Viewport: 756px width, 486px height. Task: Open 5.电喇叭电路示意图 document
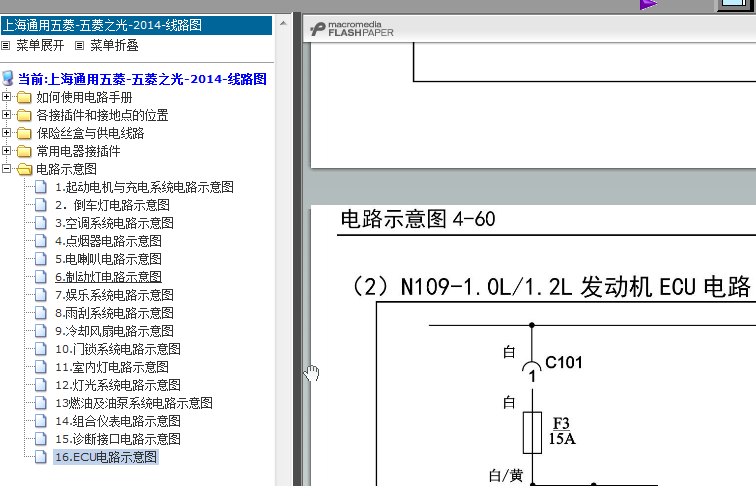[108, 259]
